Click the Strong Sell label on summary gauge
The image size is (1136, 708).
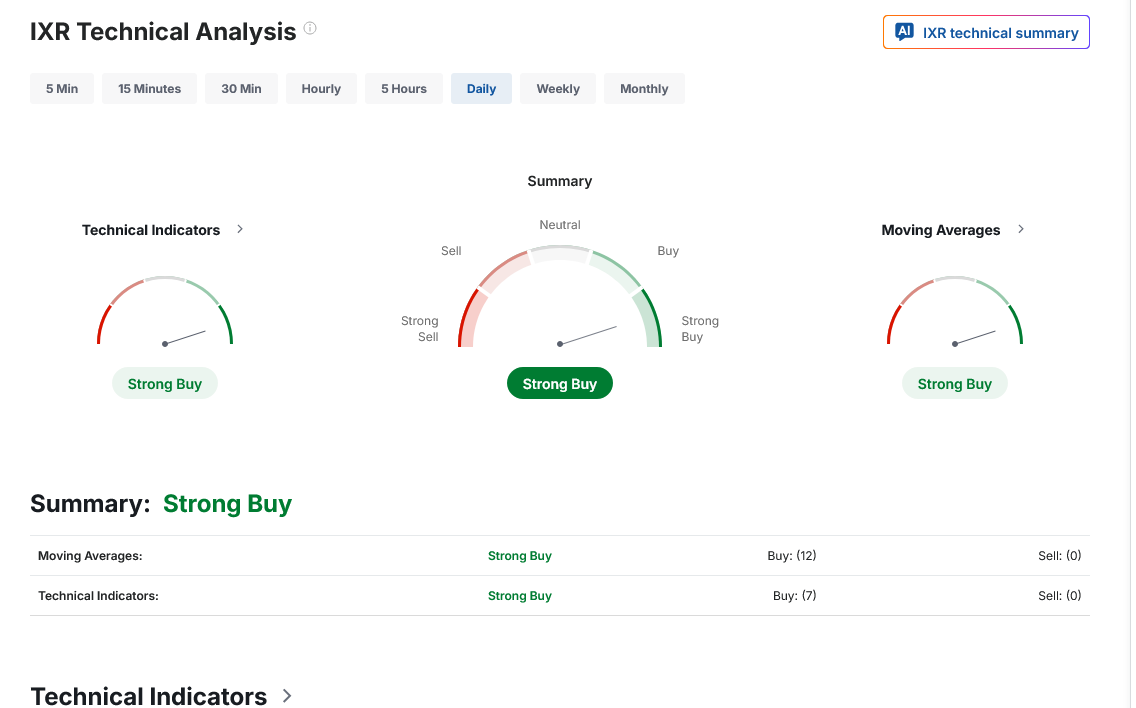(x=419, y=328)
